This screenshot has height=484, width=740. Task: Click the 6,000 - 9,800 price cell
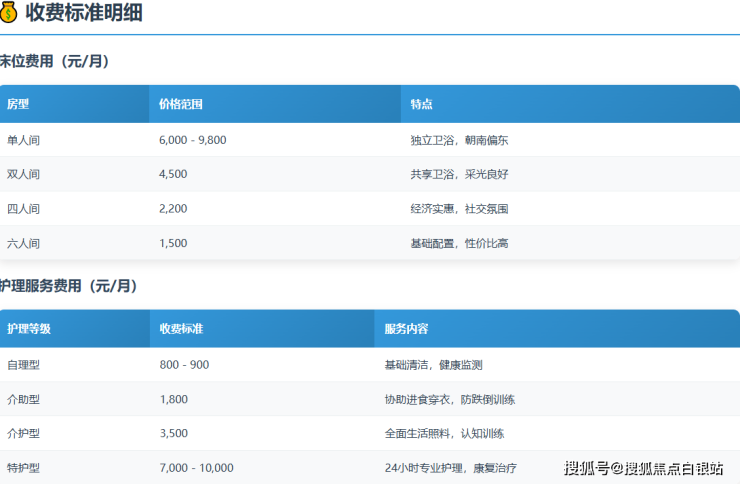pos(192,140)
